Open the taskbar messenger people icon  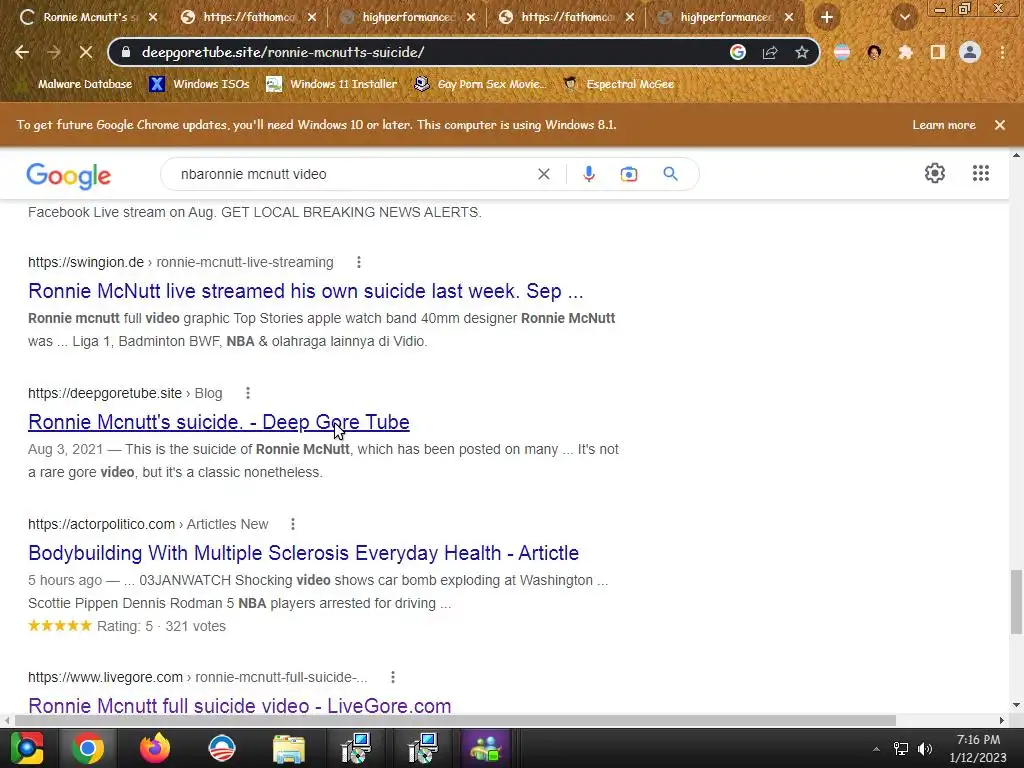coord(485,748)
